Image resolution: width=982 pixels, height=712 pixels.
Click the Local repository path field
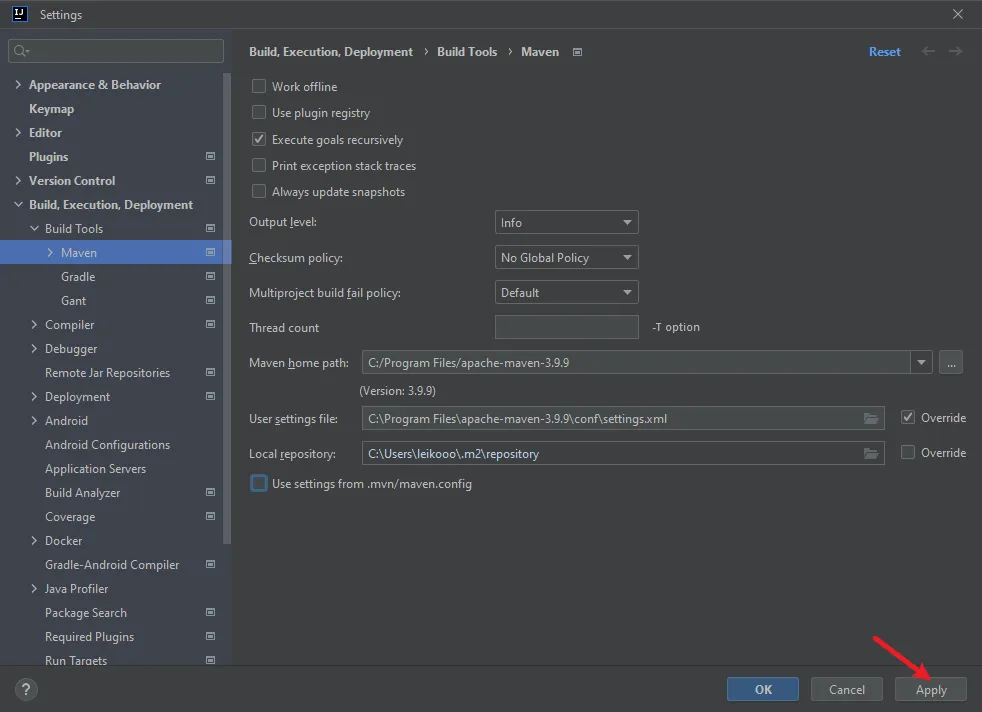(623, 453)
